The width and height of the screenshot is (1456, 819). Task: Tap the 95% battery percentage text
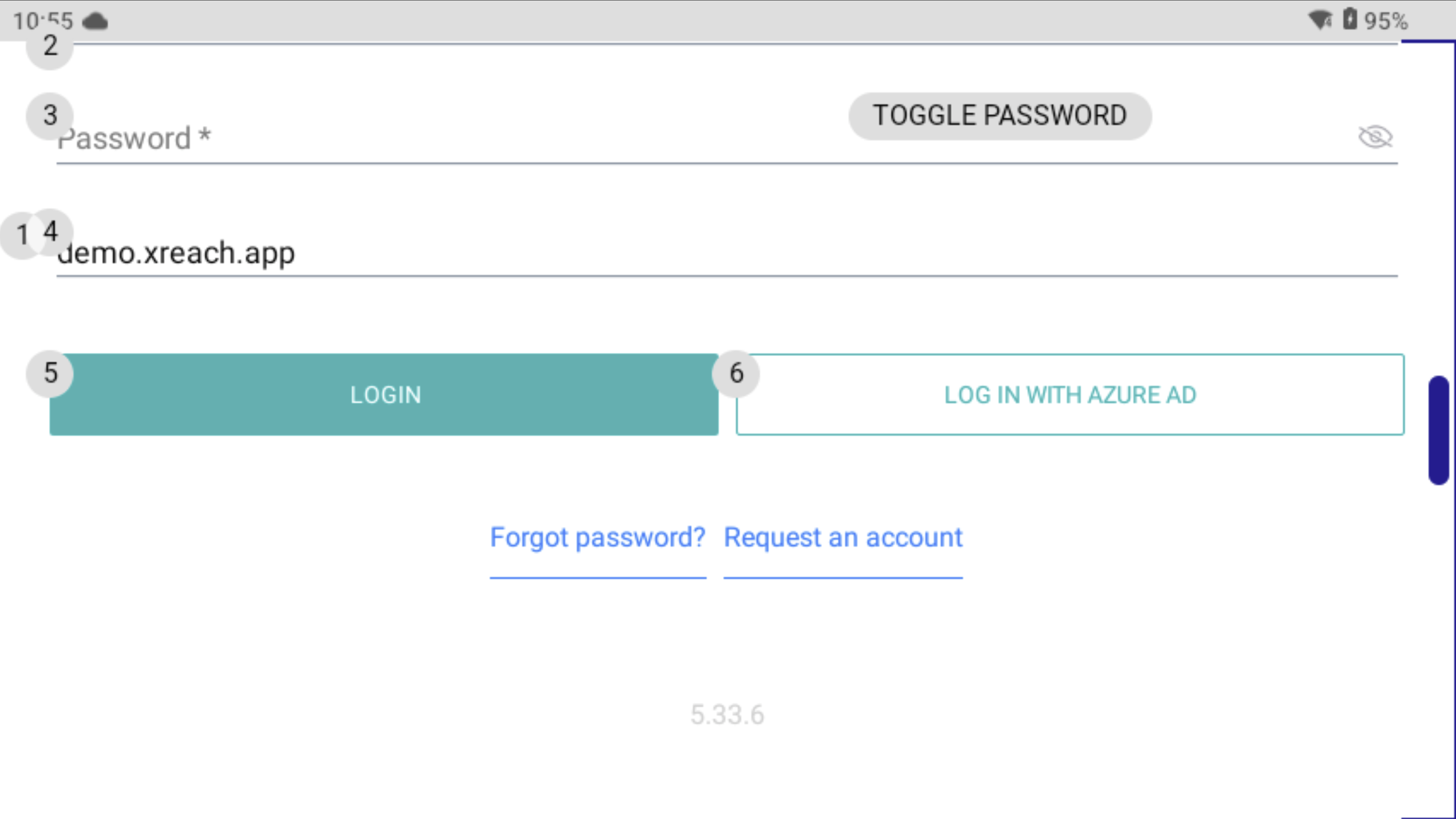coord(1386,22)
